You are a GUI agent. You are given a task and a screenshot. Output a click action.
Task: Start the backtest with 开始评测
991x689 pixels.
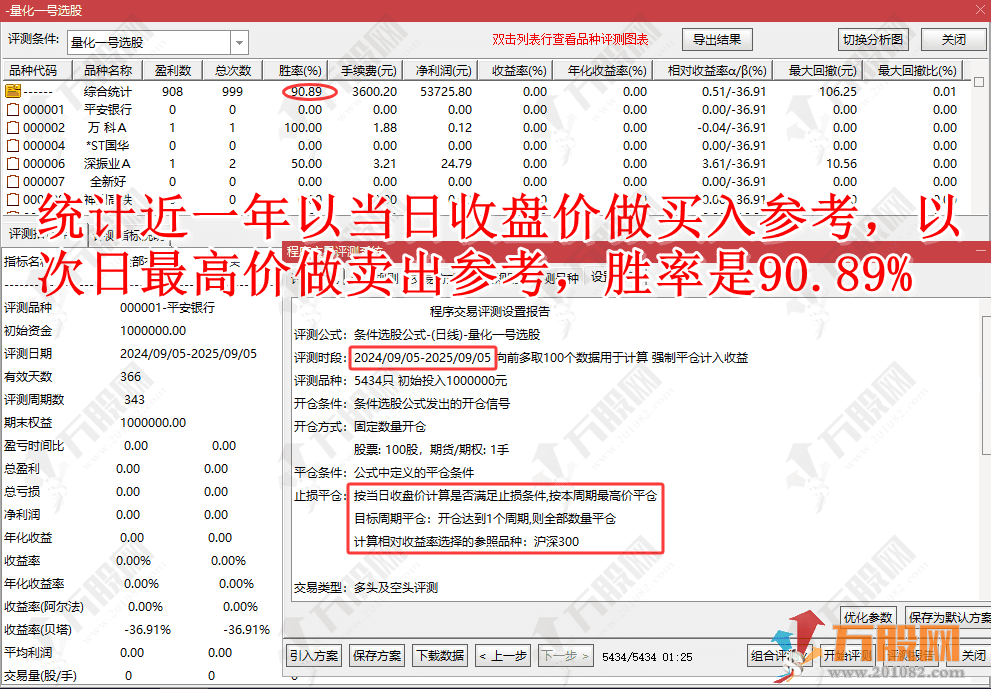point(848,655)
